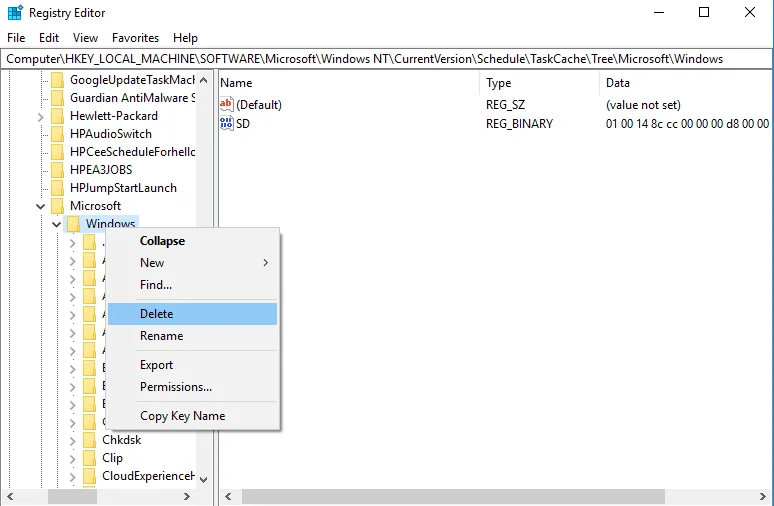Choose Find... in context menu

(x=193, y=285)
